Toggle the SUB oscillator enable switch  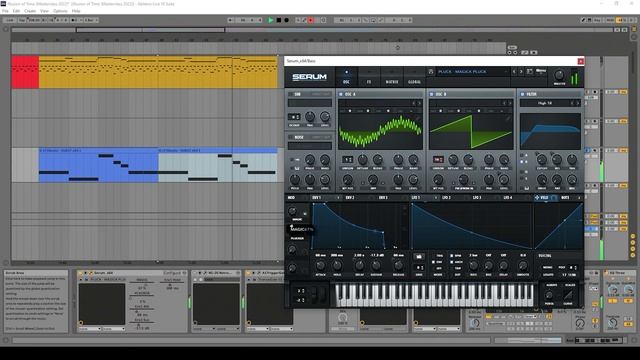point(291,94)
